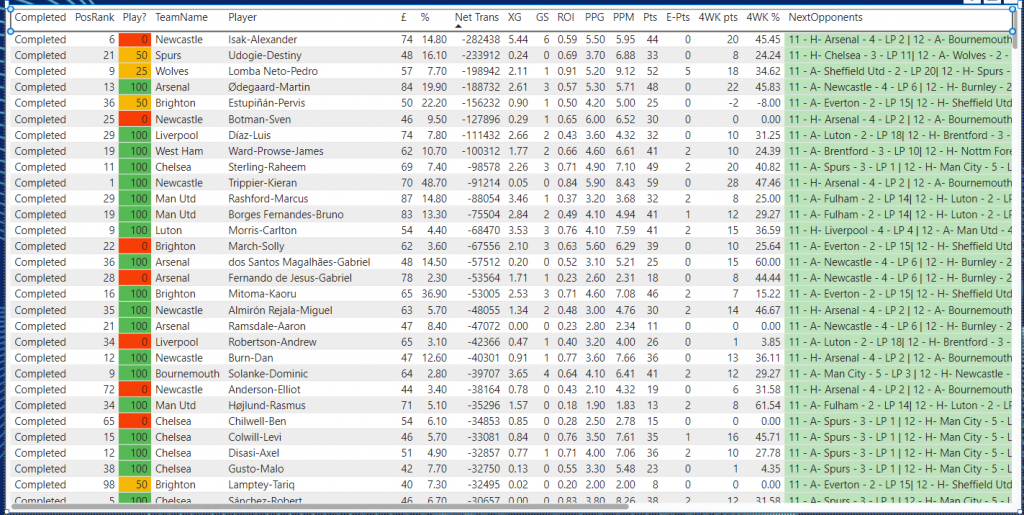Click the orange 50 Play? cell for Udogie-Destiny
This screenshot has height=515, width=1024.
(135, 55)
